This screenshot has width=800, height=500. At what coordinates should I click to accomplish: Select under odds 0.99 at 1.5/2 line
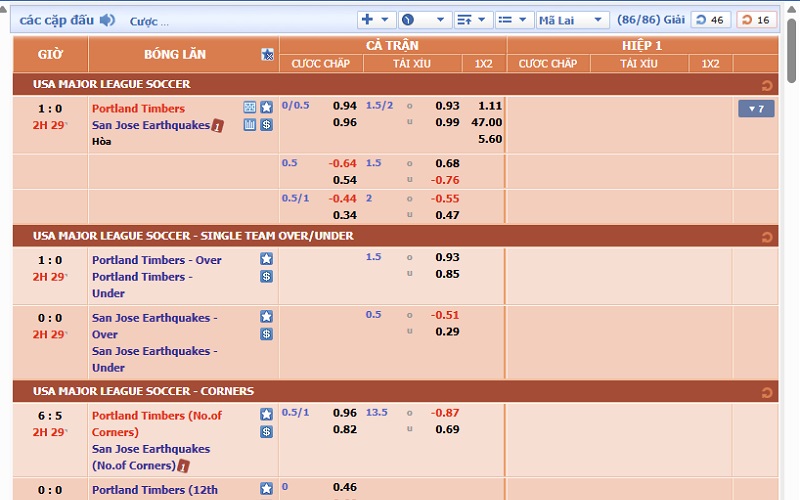click(x=447, y=122)
